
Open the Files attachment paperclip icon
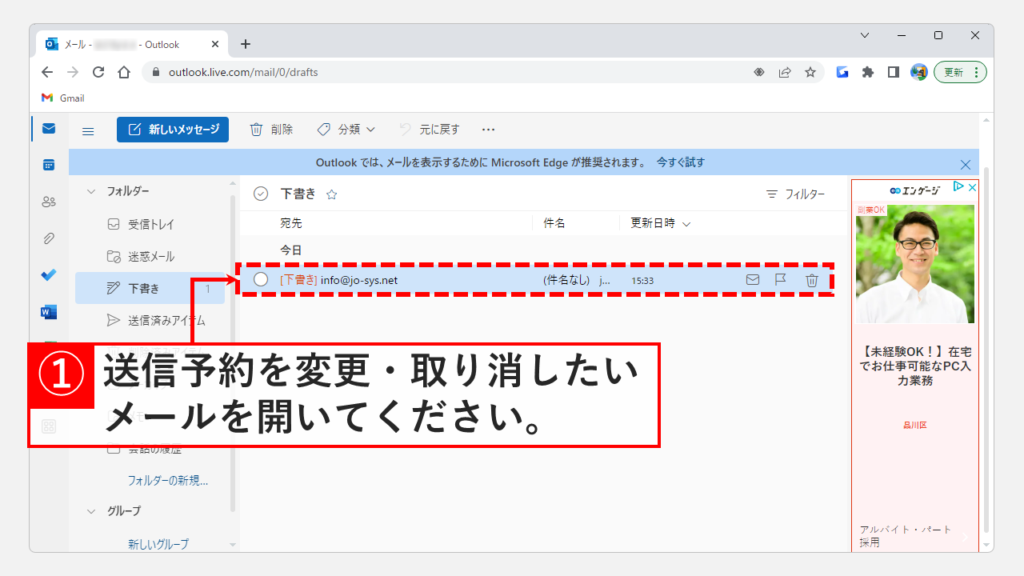(48, 238)
